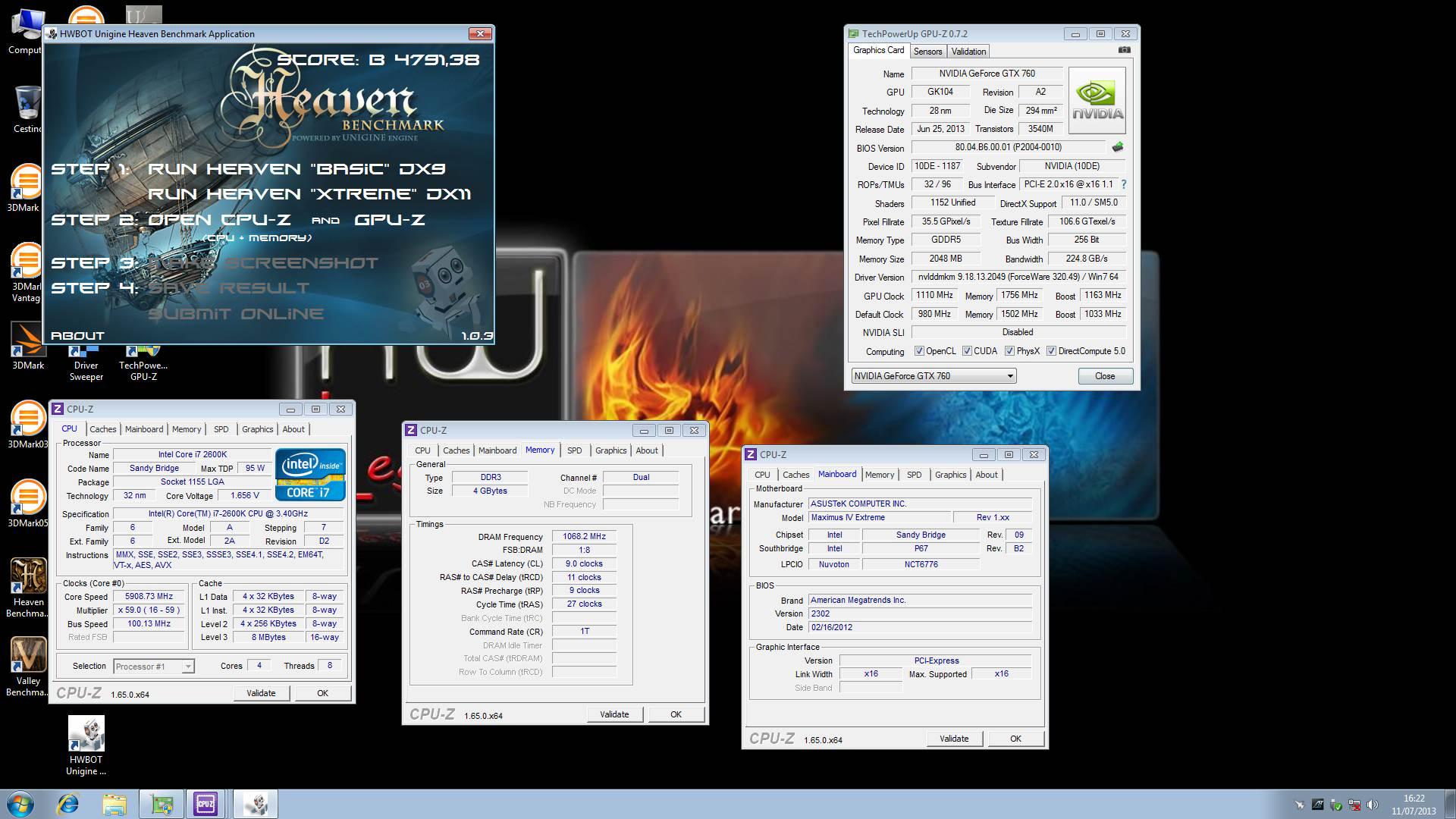The width and height of the screenshot is (1456, 819).
Task: Click About in HWBOT Heaven app
Action: (77, 336)
